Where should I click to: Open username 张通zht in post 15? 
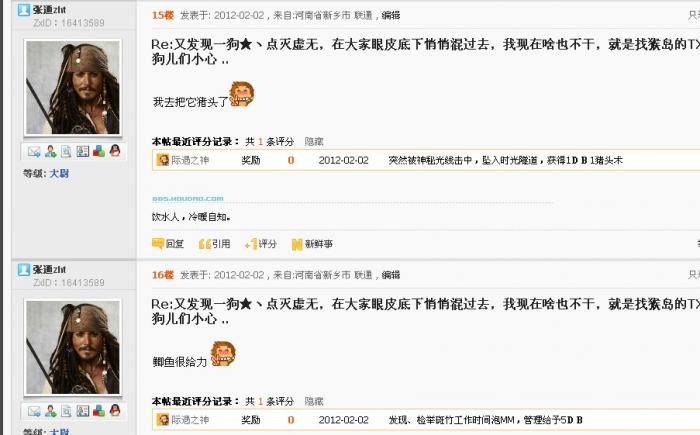pos(49,10)
